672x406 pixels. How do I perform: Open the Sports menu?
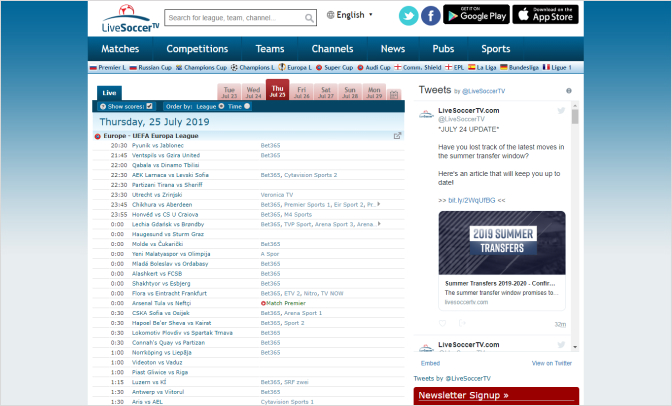(x=495, y=49)
